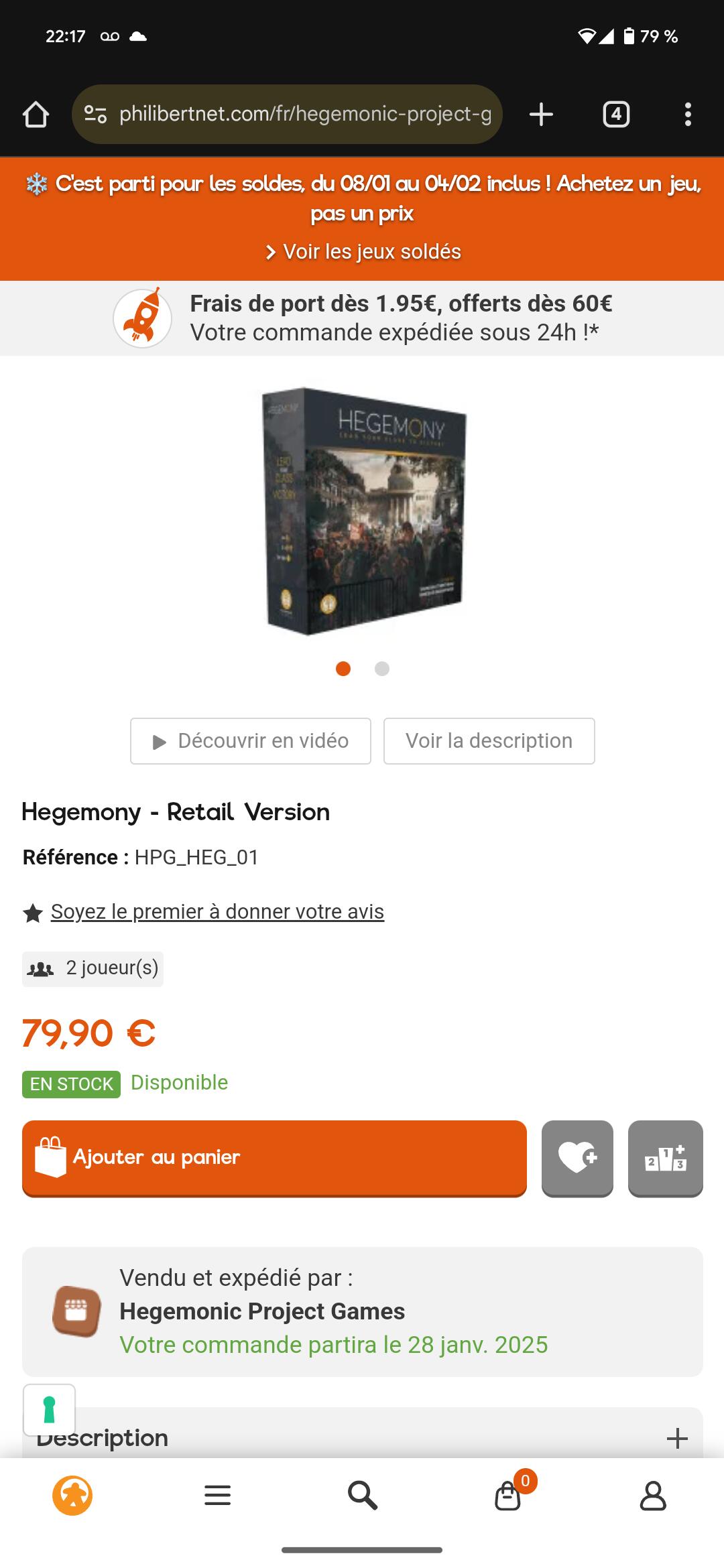Add game to wishlist with heart icon
Viewport: 724px width, 1568px height.
tap(577, 1158)
